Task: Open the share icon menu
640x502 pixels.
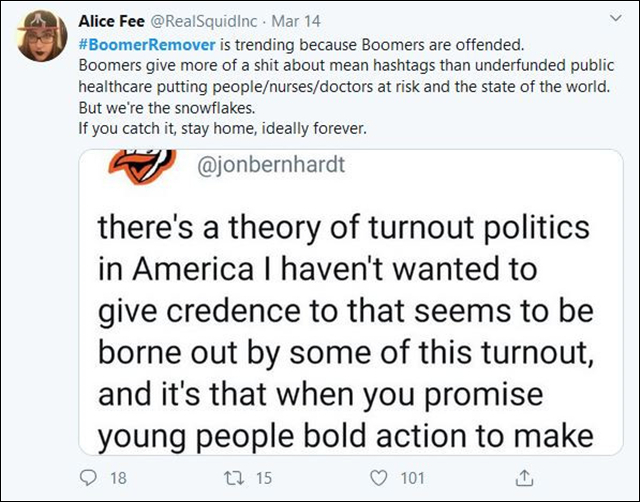Action: click(x=522, y=478)
